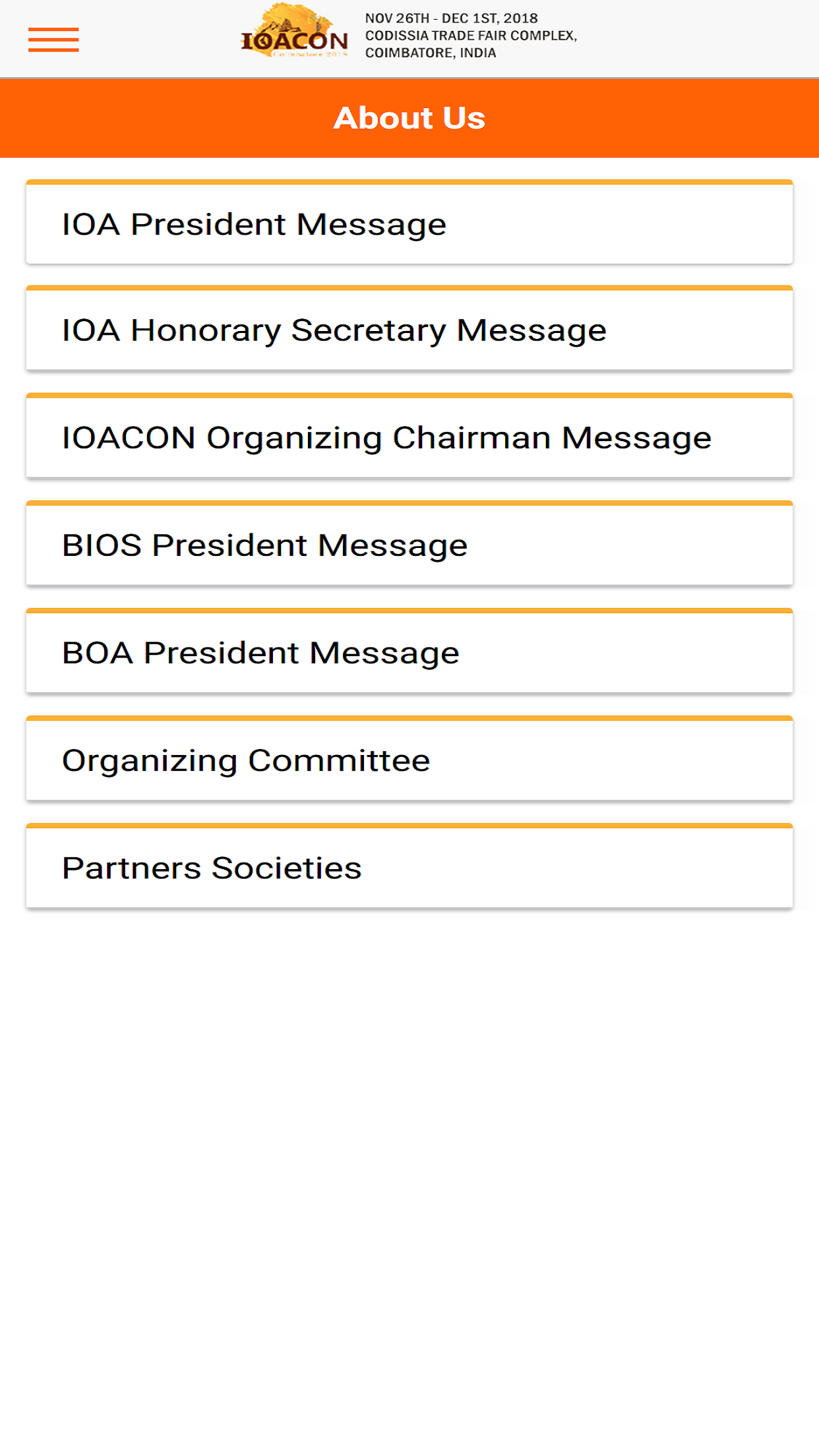Click the blank area below Partners Societies
Screen dimensions: 819x1456
click(x=409, y=1154)
